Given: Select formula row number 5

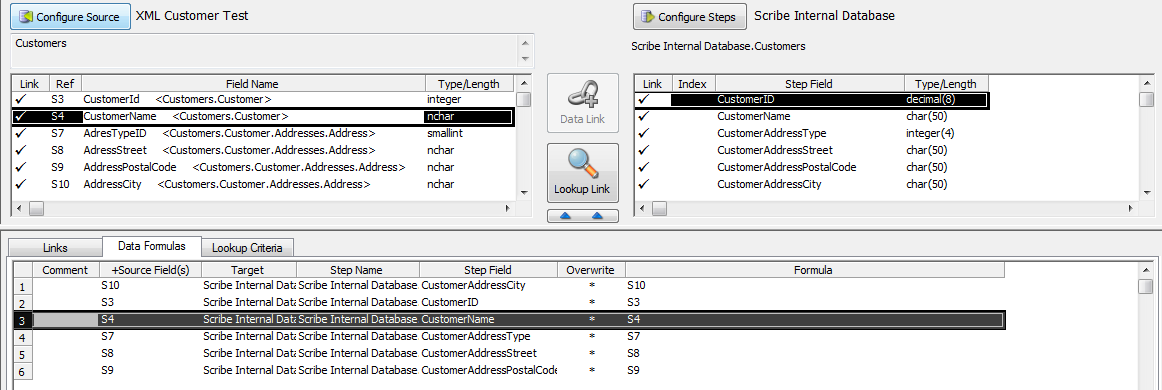Looking at the screenshot, I should [23, 354].
